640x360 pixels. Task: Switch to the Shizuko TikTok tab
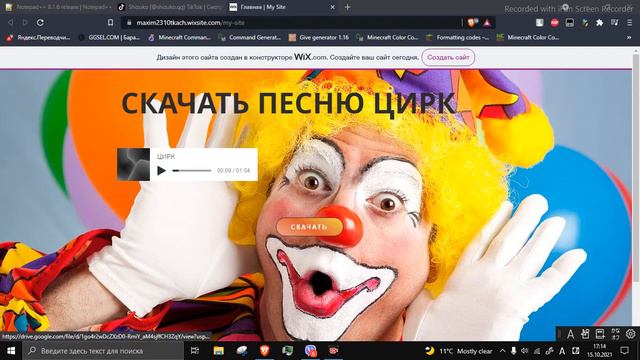169,7
